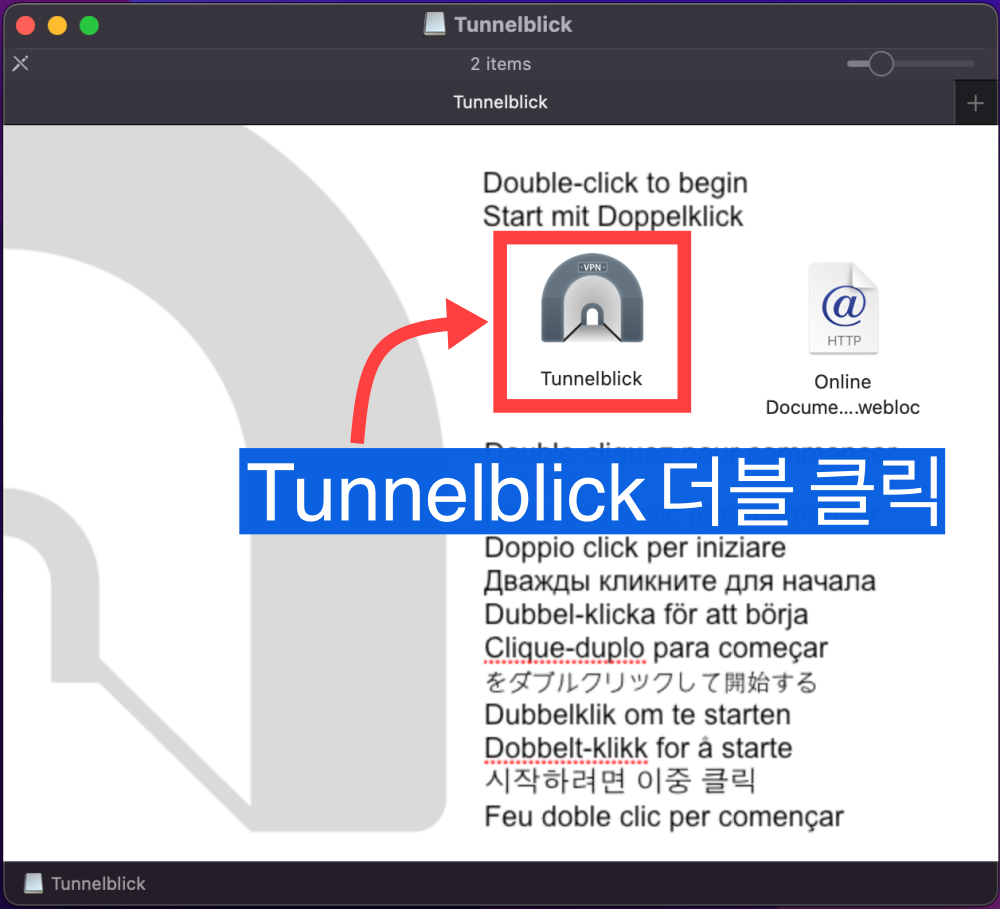Select the 'Online Docume....webloc' file name
This screenshot has height=909, width=1000.
[x=842, y=394]
